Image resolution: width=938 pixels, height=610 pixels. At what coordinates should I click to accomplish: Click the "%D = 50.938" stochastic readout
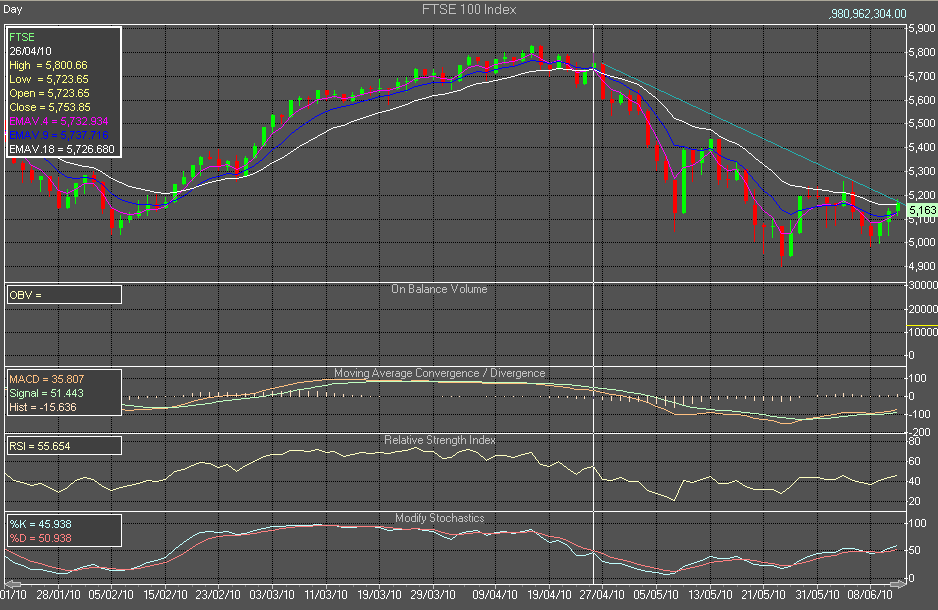point(40,538)
